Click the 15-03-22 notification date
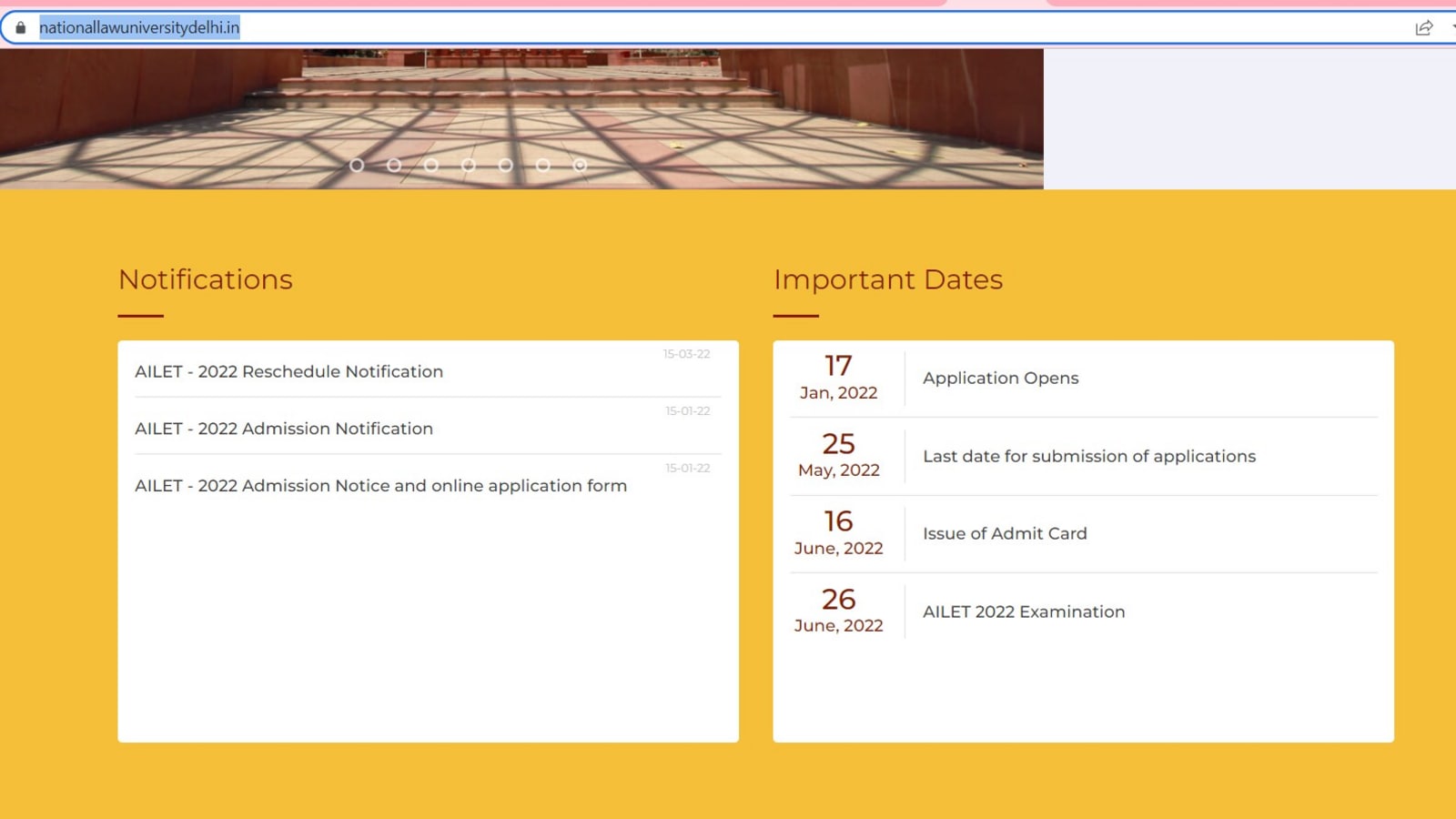 [686, 354]
